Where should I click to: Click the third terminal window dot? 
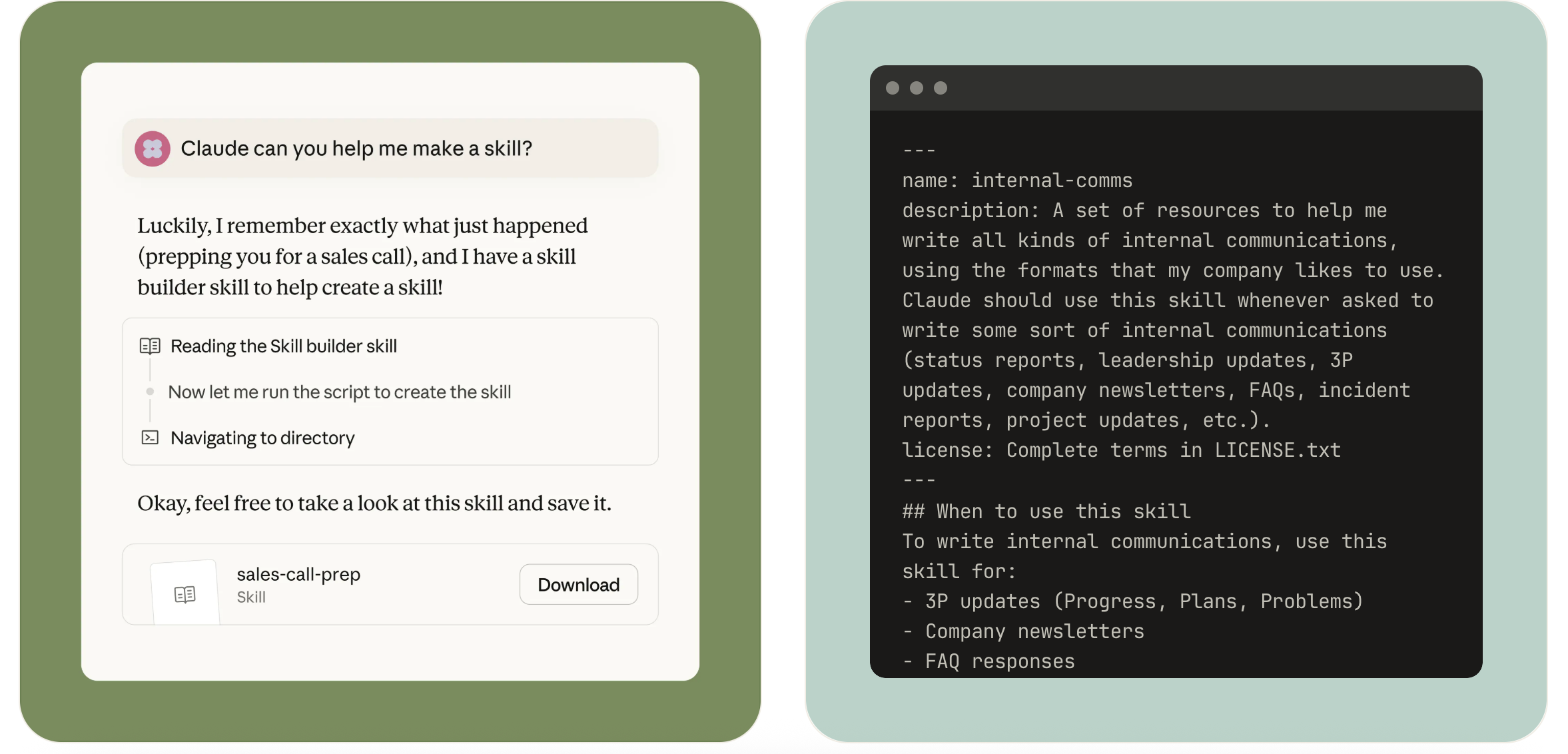click(941, 88)
